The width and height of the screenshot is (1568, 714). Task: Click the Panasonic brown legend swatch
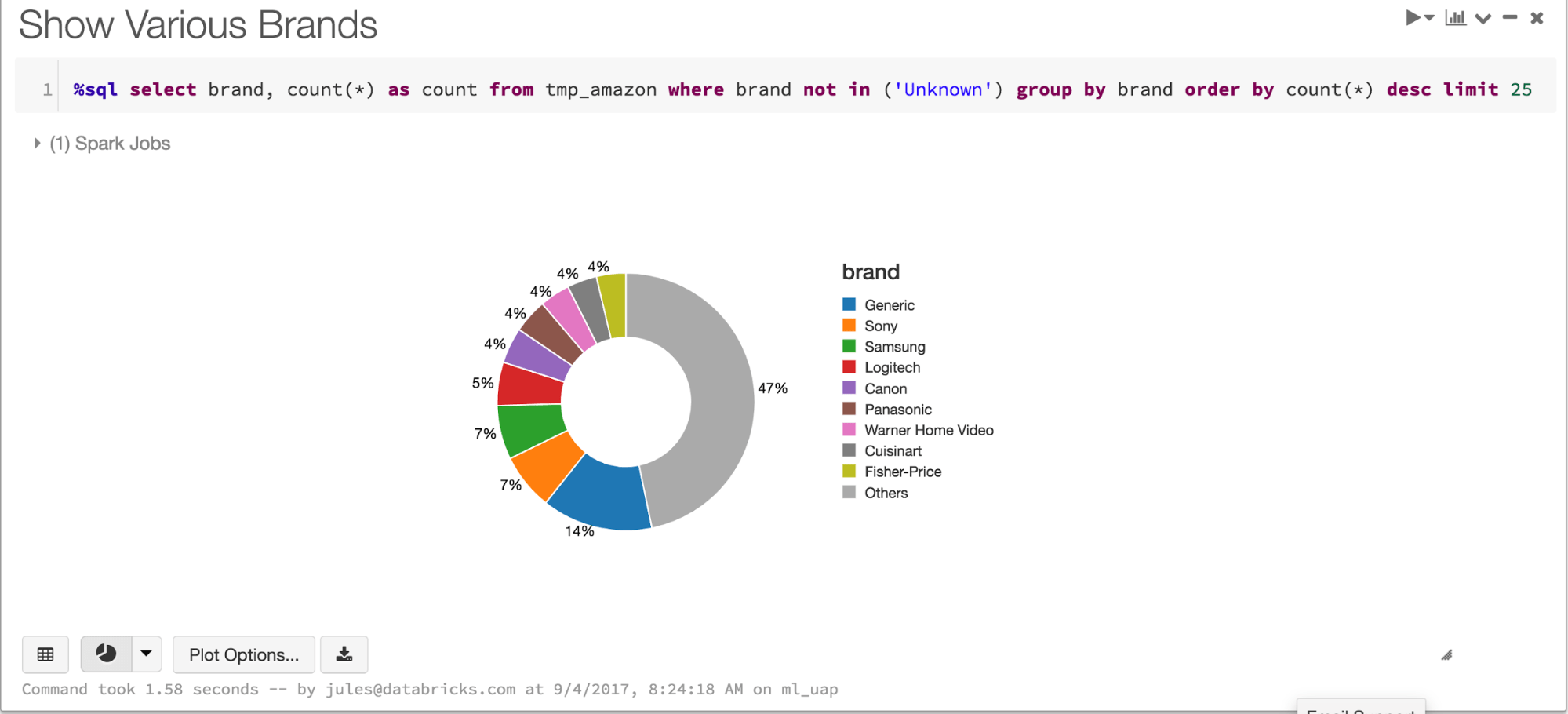point(849,409)
